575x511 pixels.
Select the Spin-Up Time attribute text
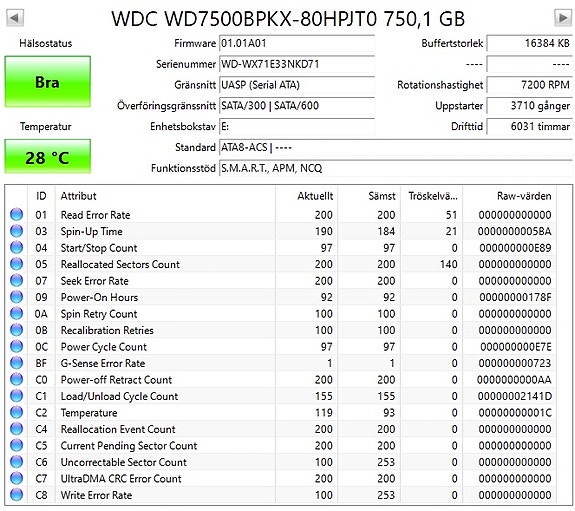(x=92, y=231)
